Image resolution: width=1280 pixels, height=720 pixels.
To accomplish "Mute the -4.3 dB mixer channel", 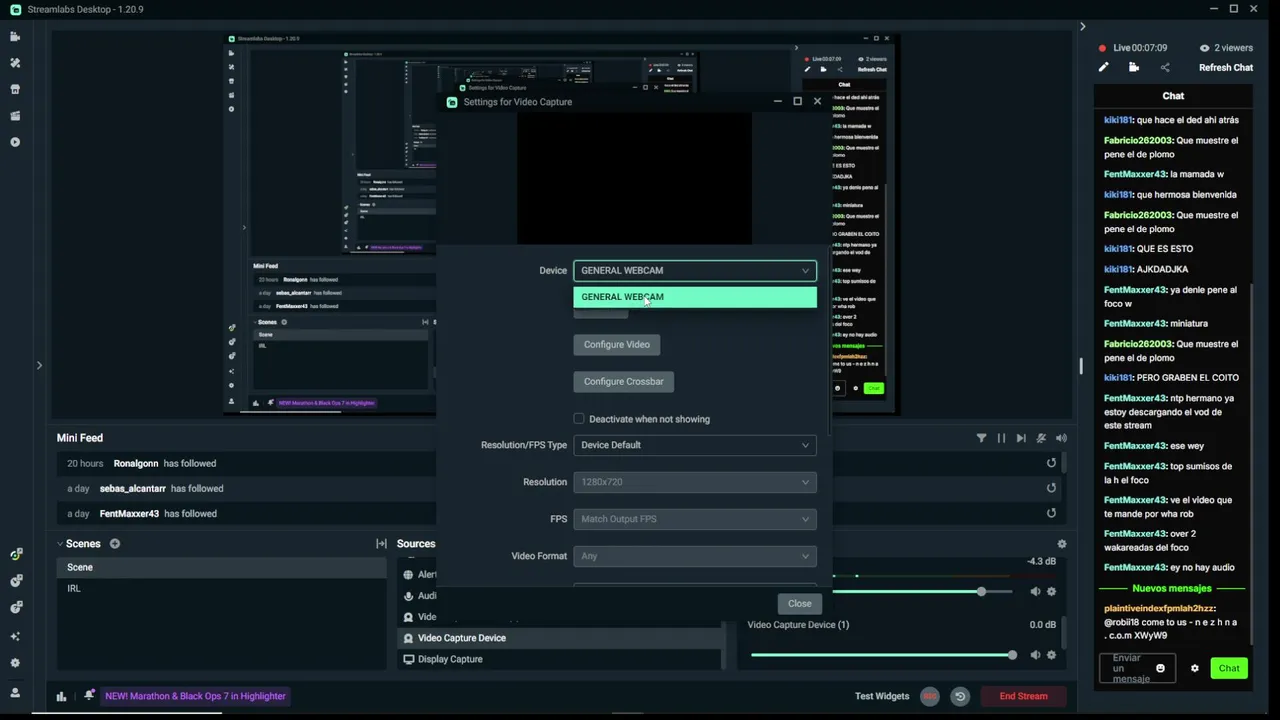I will 1035,592.
